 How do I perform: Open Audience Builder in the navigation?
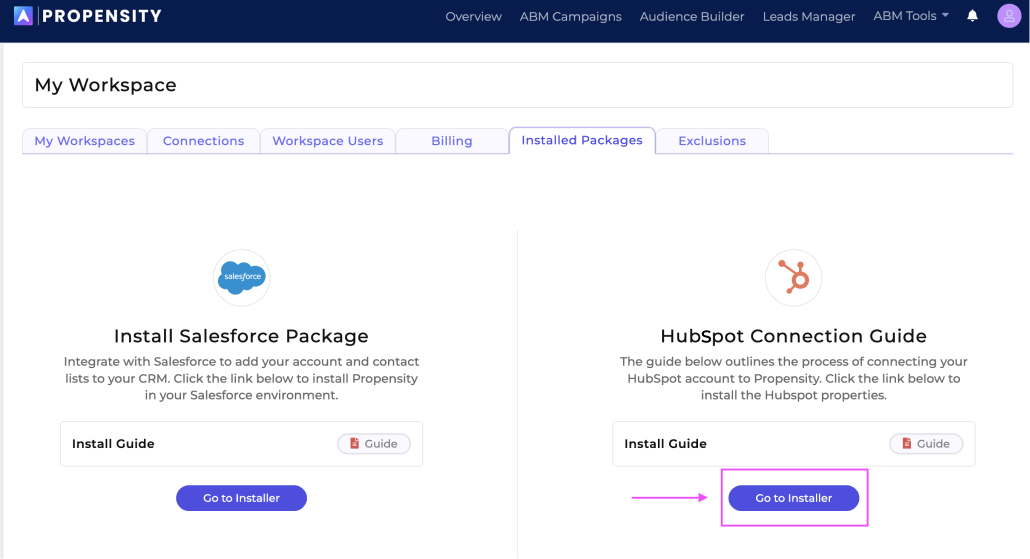click(692, 16)
